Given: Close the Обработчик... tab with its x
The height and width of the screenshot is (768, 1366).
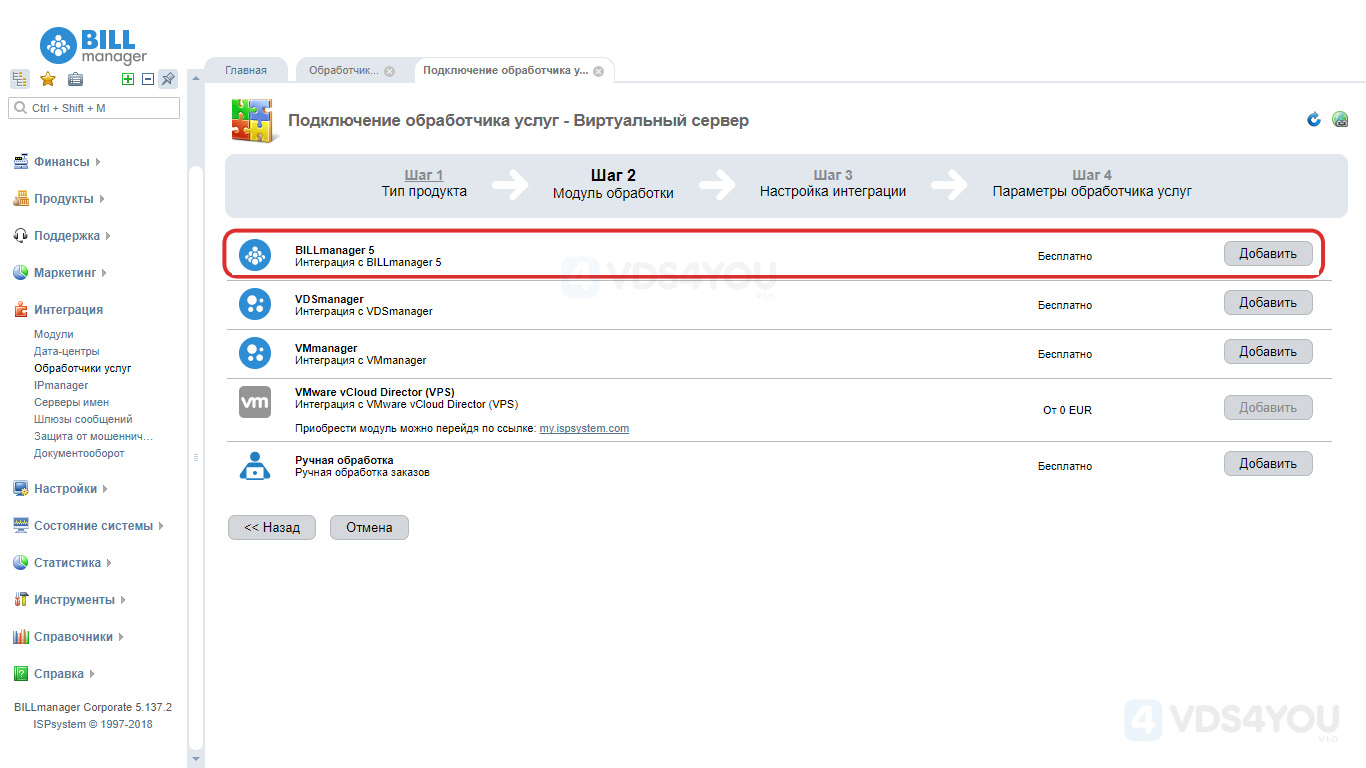Looking at the screenshot, I should click(x=390, y=71).
